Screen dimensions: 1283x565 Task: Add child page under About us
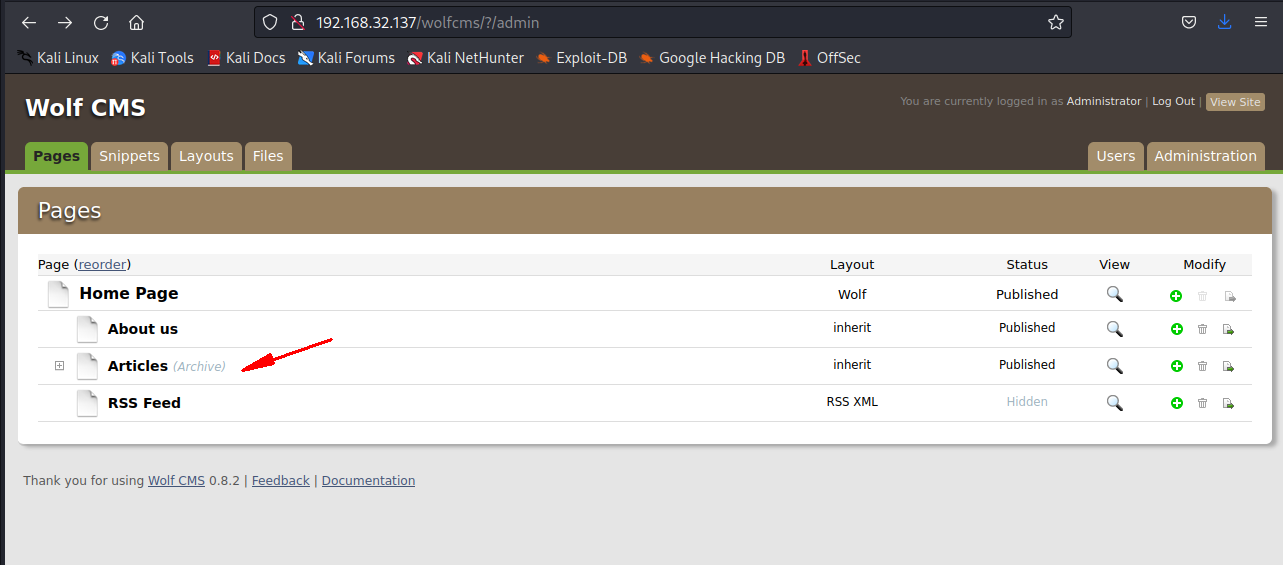[1176, 329]
